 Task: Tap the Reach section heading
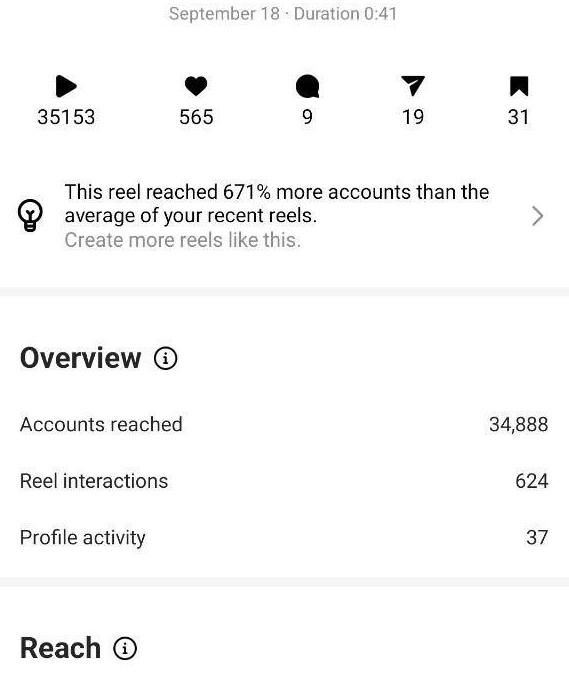60,649
